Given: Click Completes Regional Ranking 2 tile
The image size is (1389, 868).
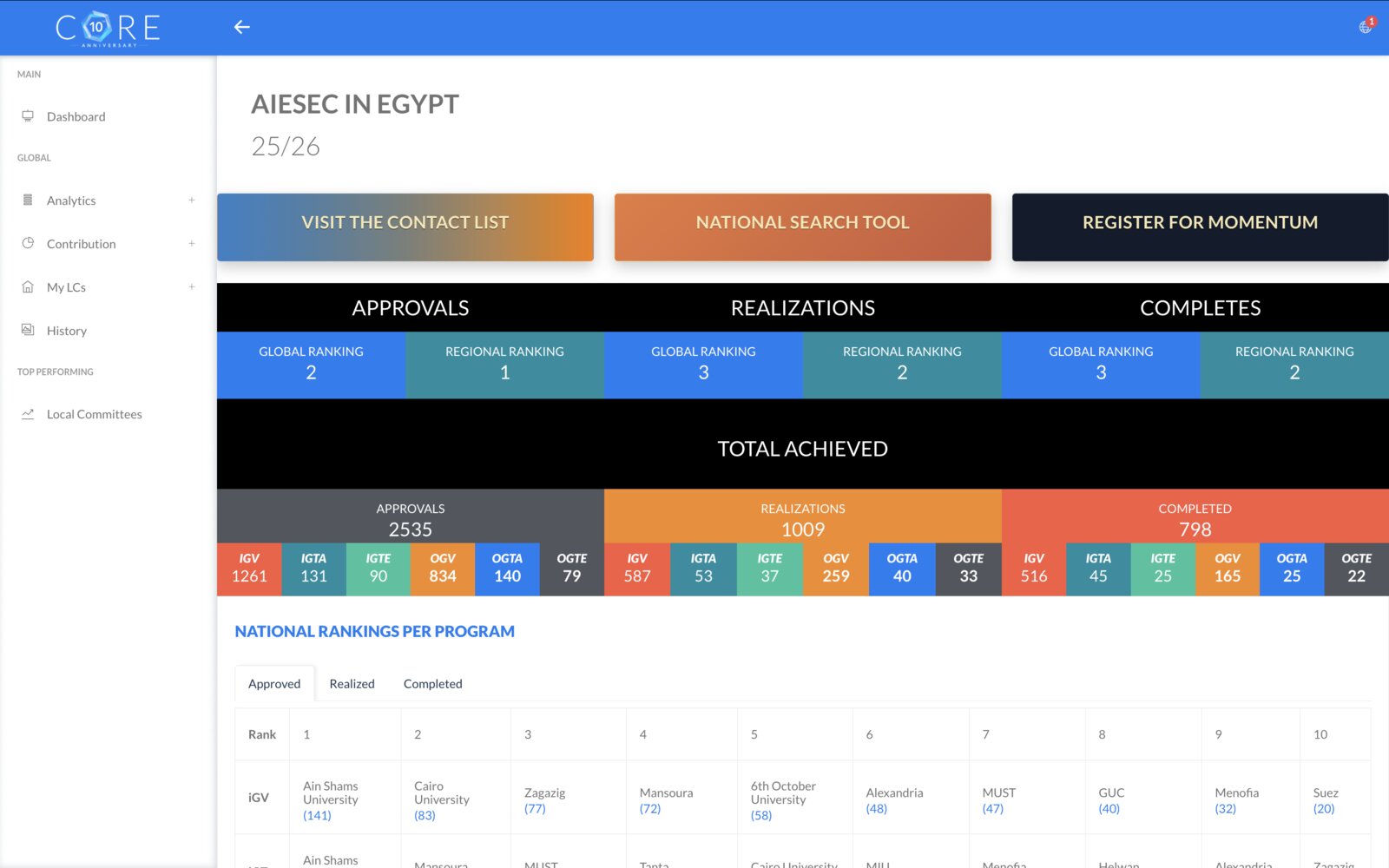Looking at the screenshot, I should [1294, 365].
